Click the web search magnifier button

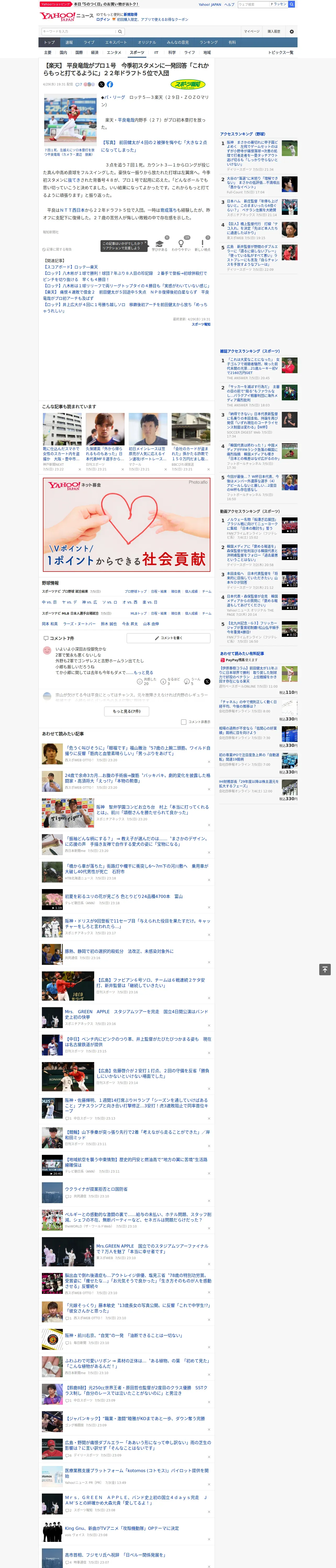pos(292,4)
